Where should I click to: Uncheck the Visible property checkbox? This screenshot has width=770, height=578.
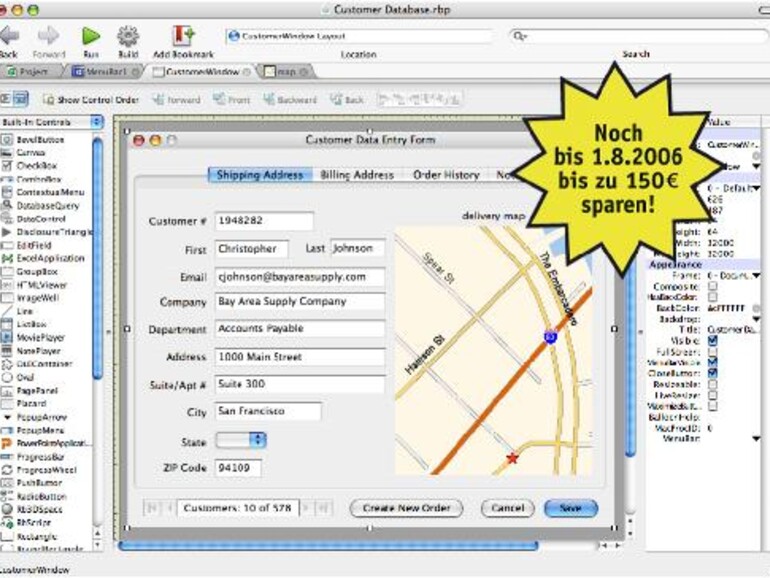(713, 340)
